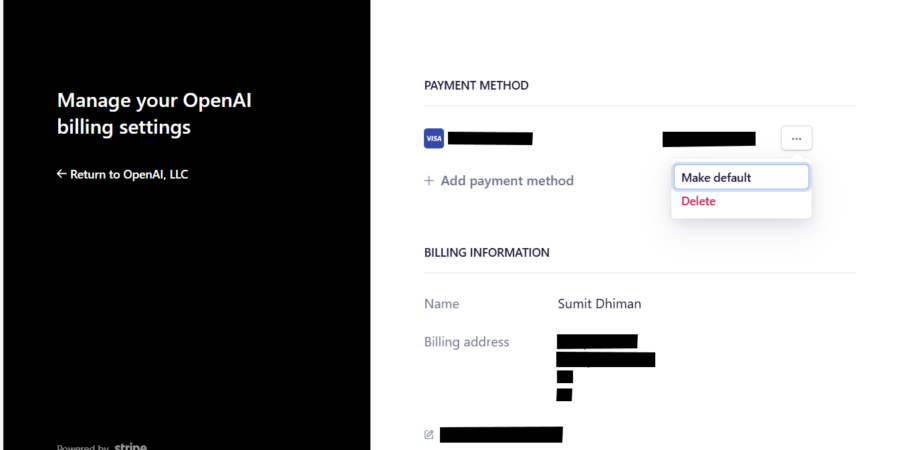Image resolution: width=900 pixels, height=450 pixels.
Task: Open the three-dot card options button
Action: pyautogui.click(x=796, y=138)
